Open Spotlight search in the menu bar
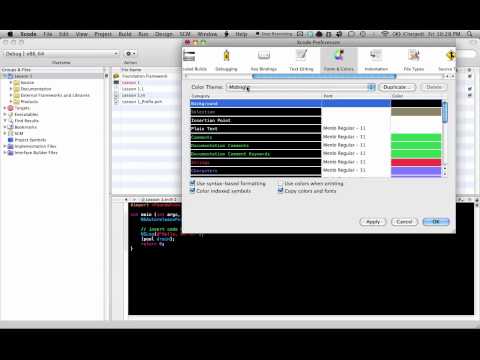This screenshot has width=480, height=360. [x=470, y=34]
